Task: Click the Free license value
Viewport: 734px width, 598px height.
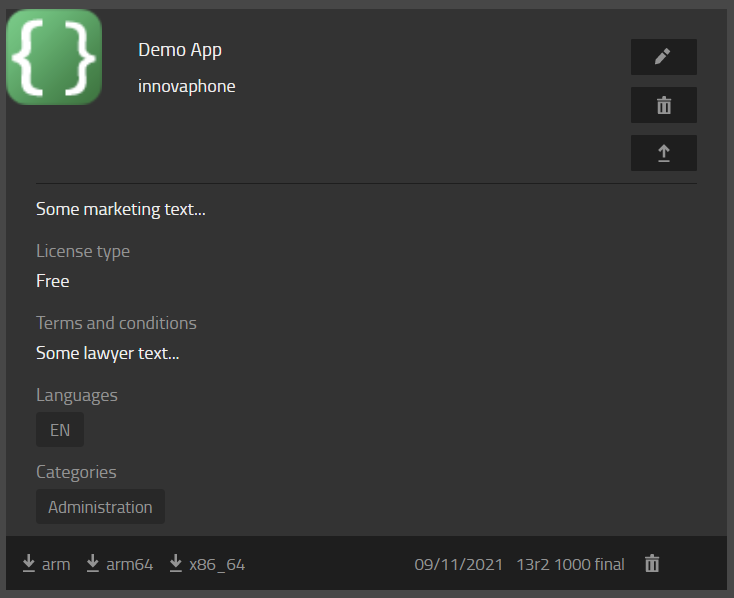Action: [53, 281]
